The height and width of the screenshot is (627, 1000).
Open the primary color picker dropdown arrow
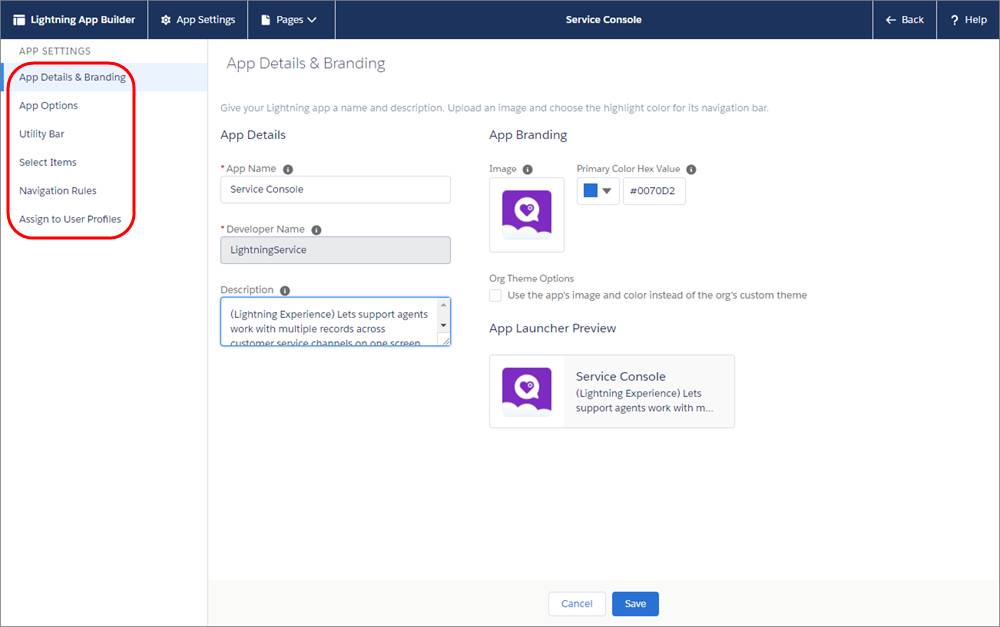tap(607, 191)
